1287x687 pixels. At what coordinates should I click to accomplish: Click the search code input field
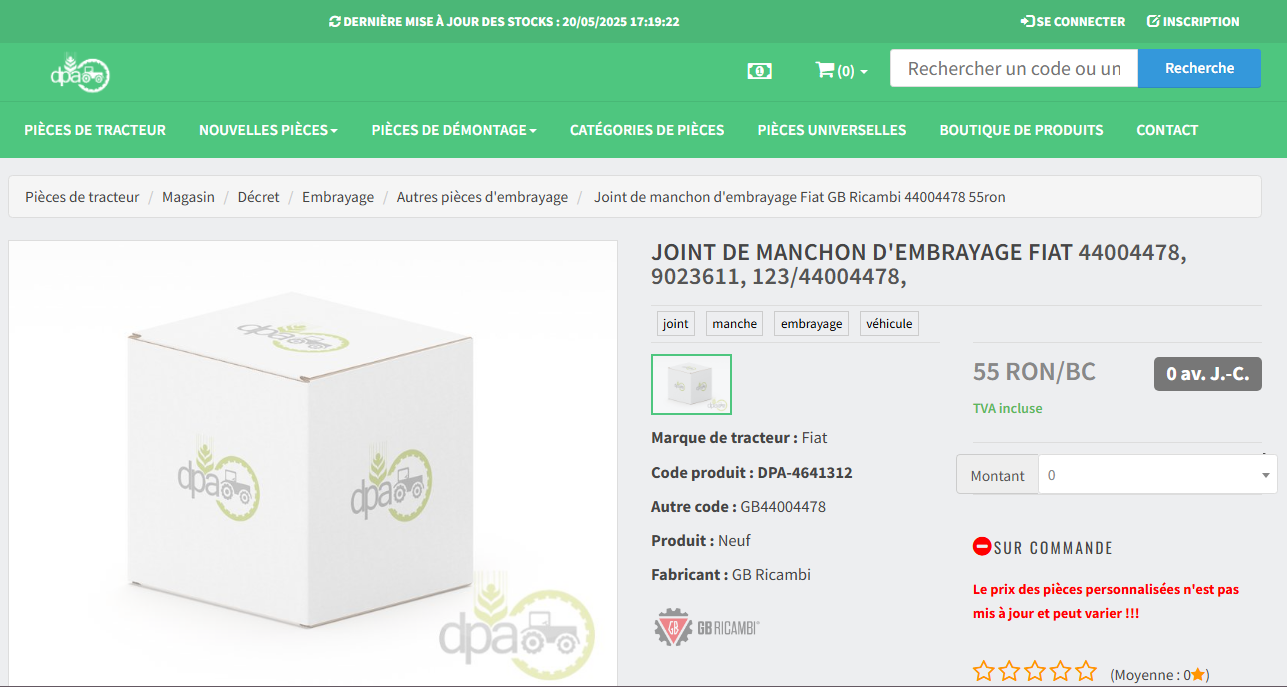(1014, 68)
